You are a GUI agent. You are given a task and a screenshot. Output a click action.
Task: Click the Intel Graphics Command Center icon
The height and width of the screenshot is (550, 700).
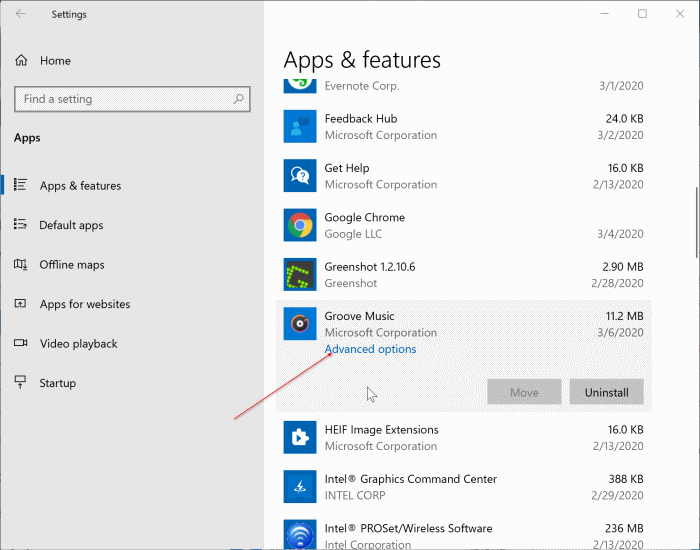(x=300, y=487)
